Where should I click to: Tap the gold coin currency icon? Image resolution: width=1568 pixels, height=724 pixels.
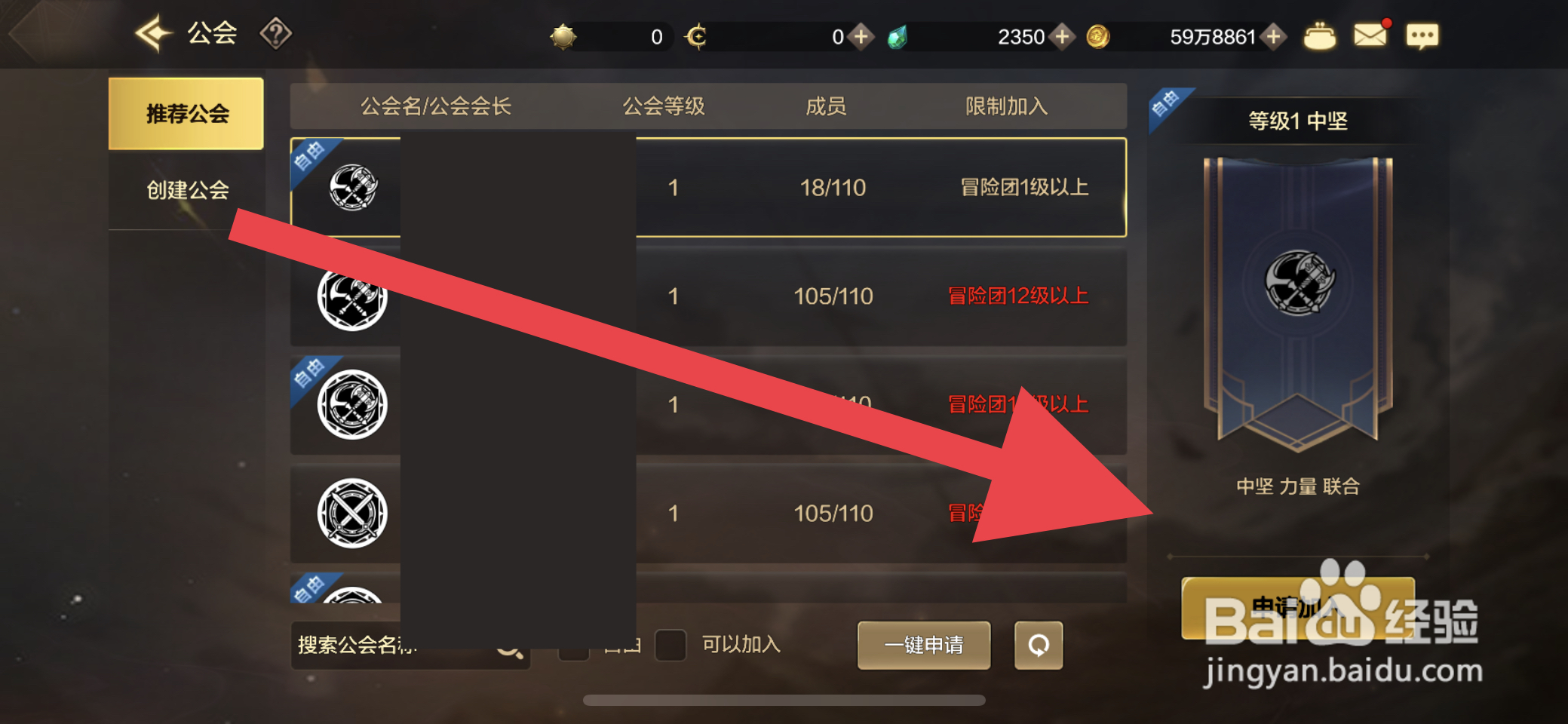(1098, 36)
